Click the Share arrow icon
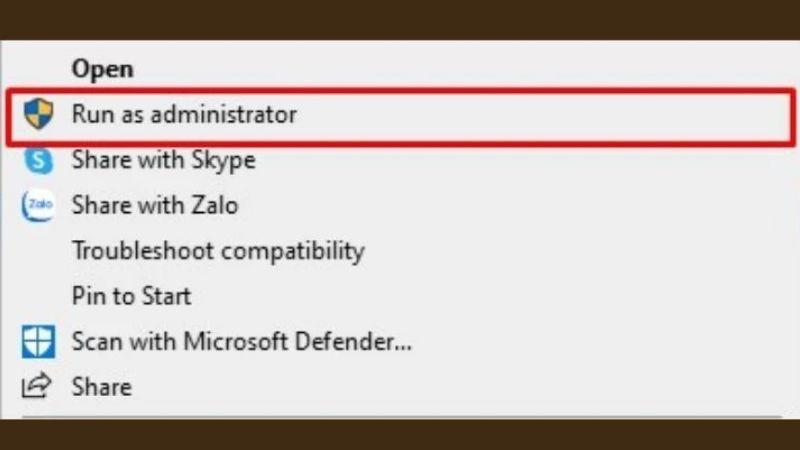This screenshot has width=800, height=450. [37, 386]
